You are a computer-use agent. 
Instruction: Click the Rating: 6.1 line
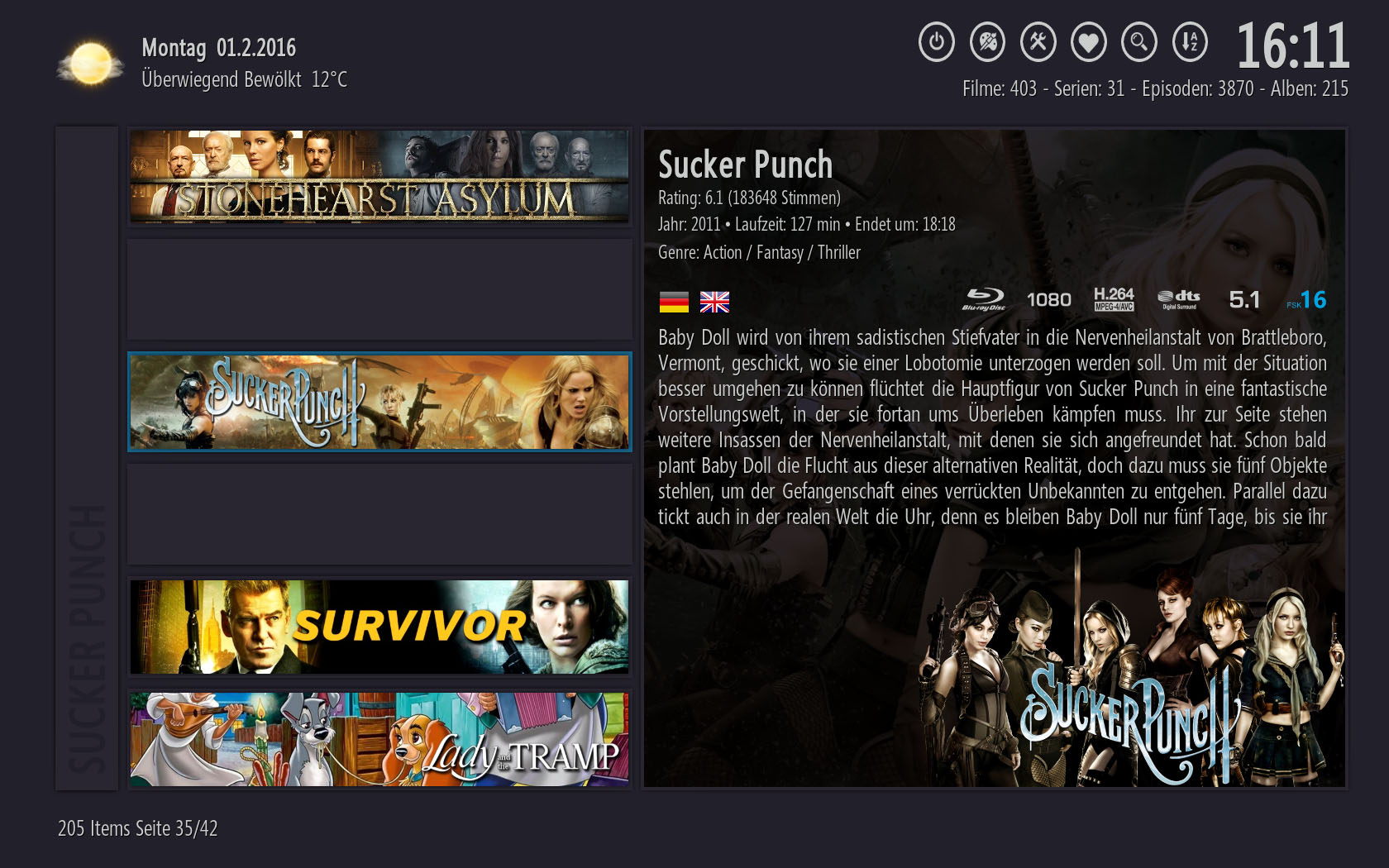pos(749,198)
